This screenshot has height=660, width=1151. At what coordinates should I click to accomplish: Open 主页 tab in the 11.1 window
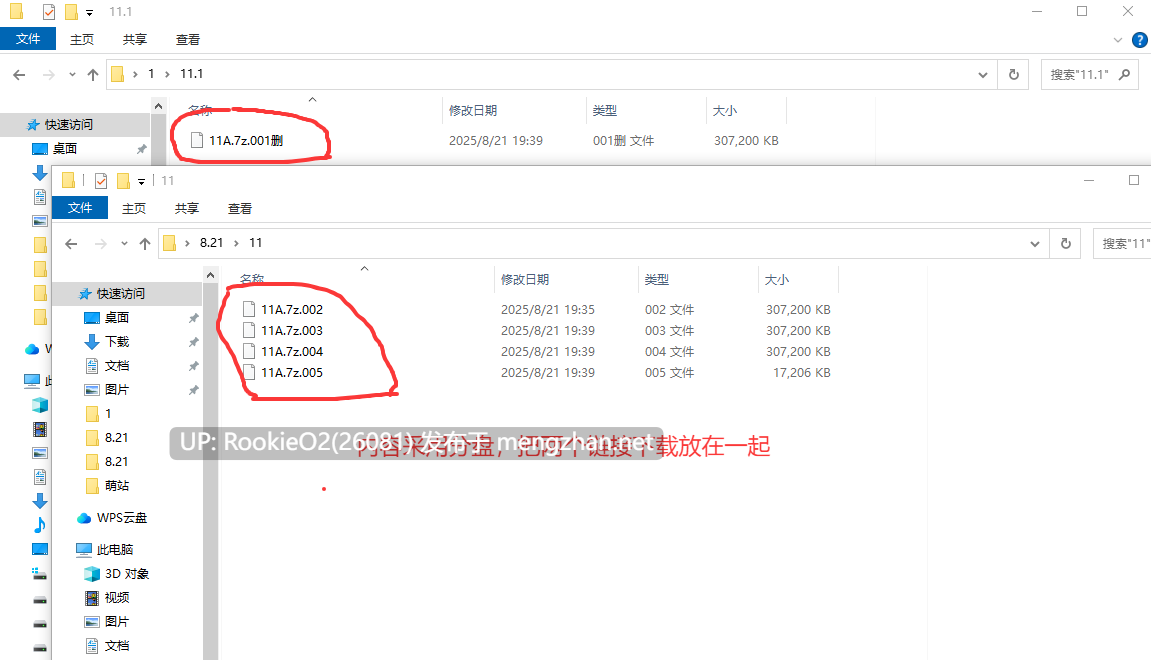pyautogui.click(x=81, y=40)
